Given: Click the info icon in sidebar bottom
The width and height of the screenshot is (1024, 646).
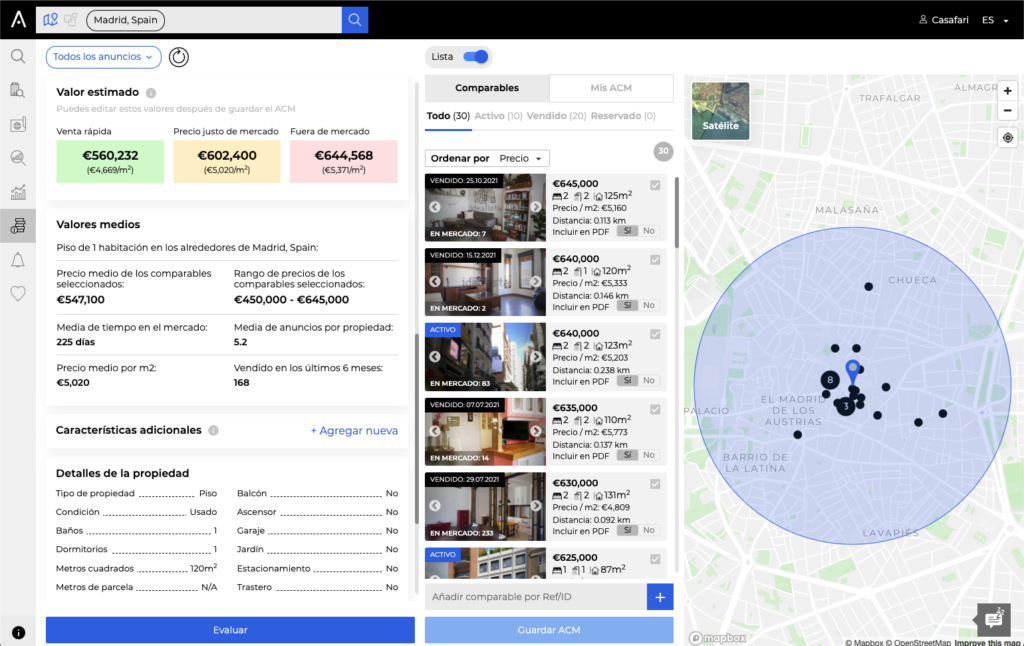Looking at the screenshot, I should pyautogui.click(x=18, y=632).
